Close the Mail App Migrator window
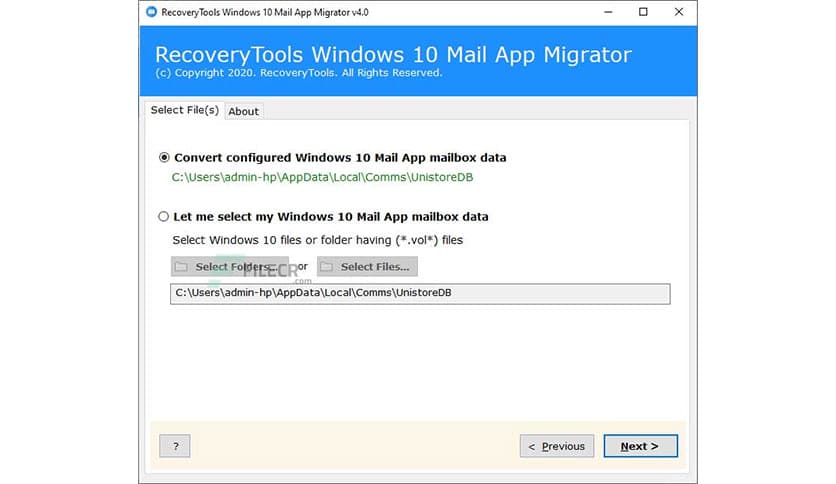Viewport: 836px width, 484px height. click(x=679, y=12)
